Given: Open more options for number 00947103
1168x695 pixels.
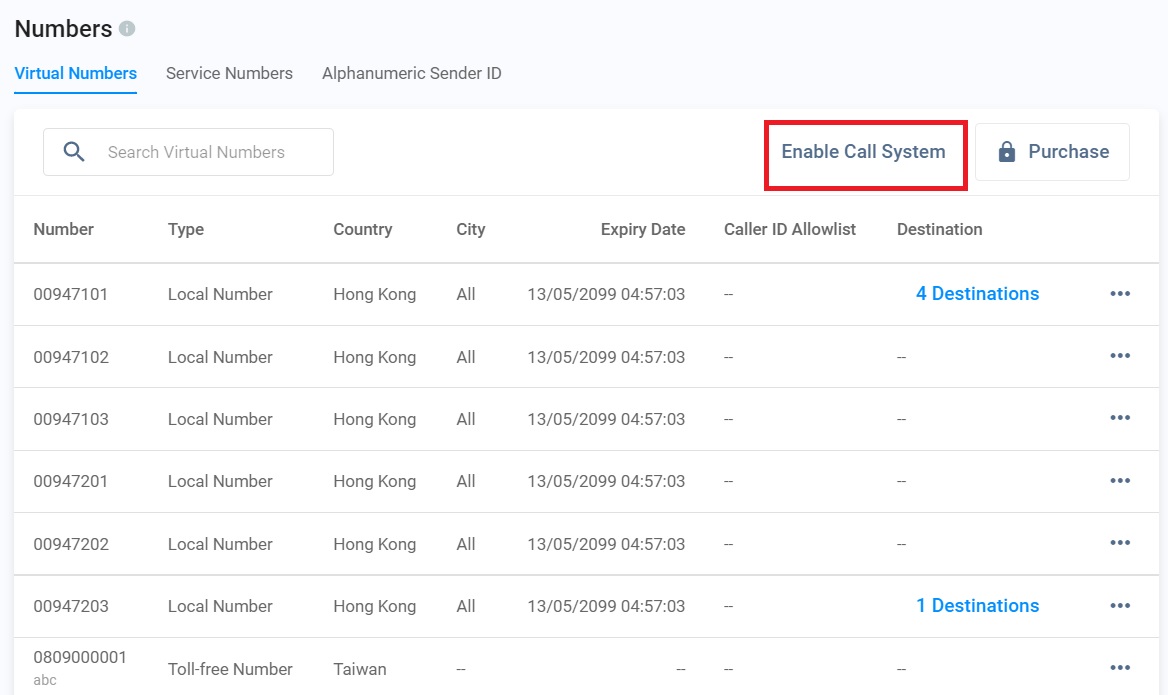Looking at the screenshot, I should [x=1120, y=419].
